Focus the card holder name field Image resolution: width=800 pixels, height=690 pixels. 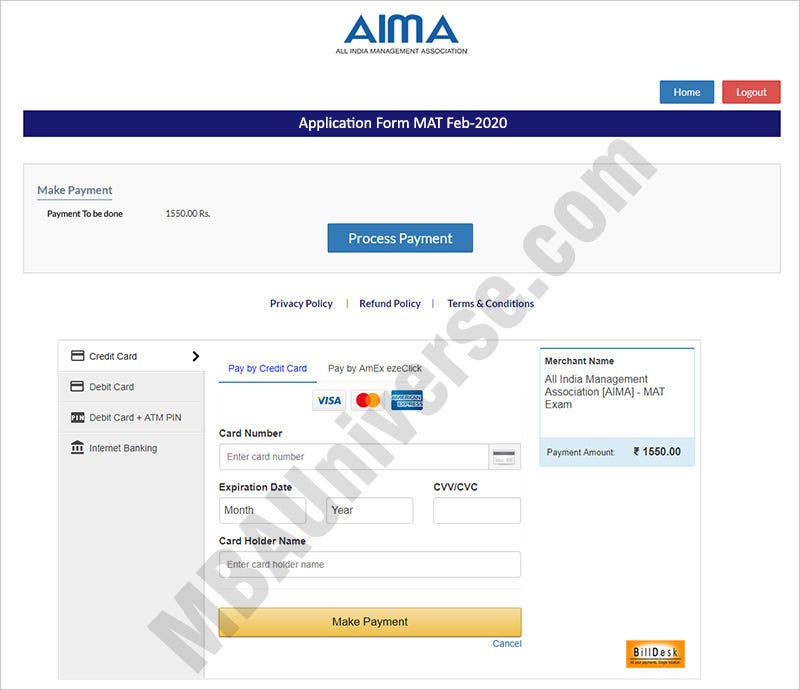[370, 564]
